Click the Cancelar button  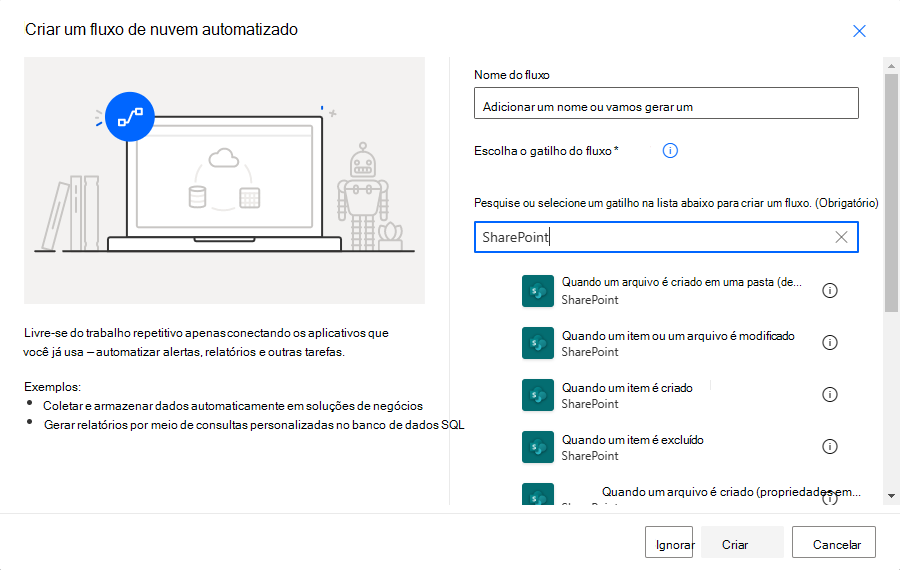click(x=834, y=542)
